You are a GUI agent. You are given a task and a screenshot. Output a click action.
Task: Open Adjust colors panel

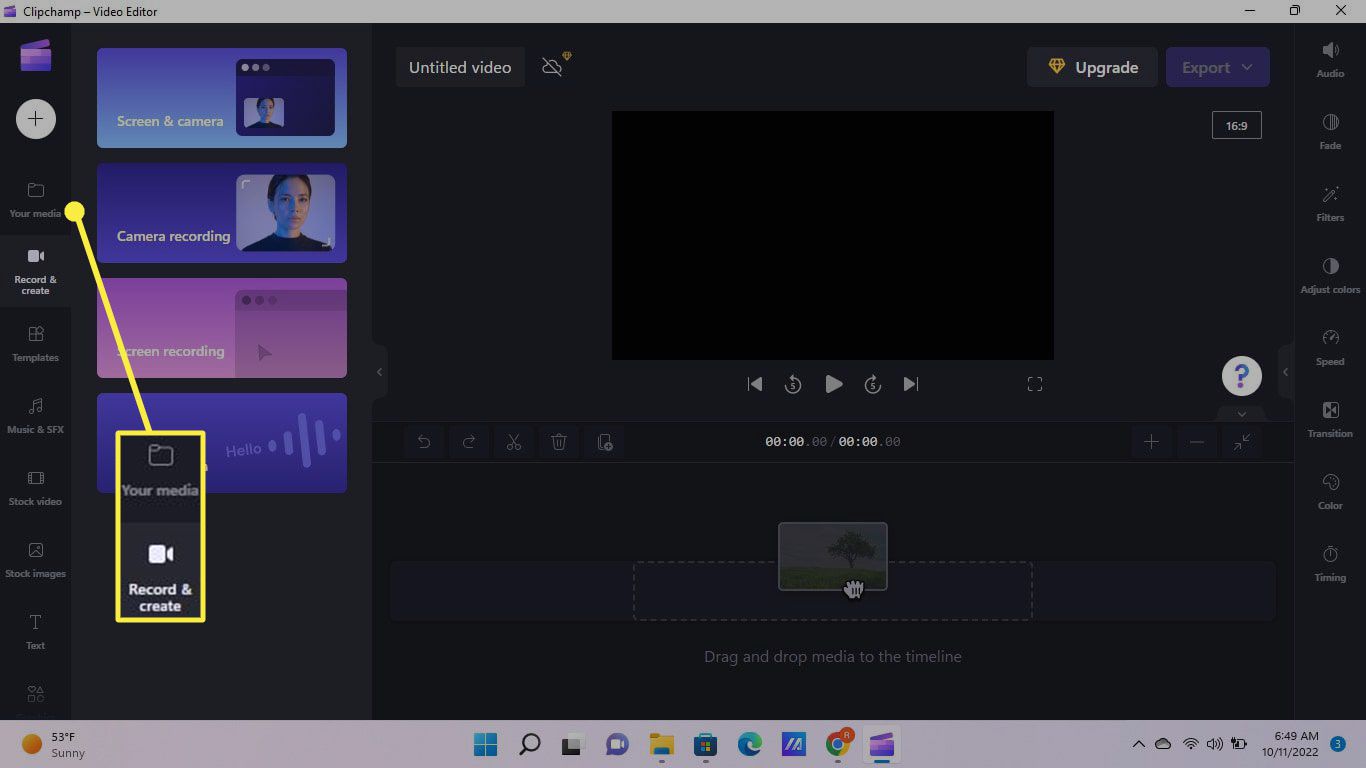pyautogui.click(x=1330, y=275)
